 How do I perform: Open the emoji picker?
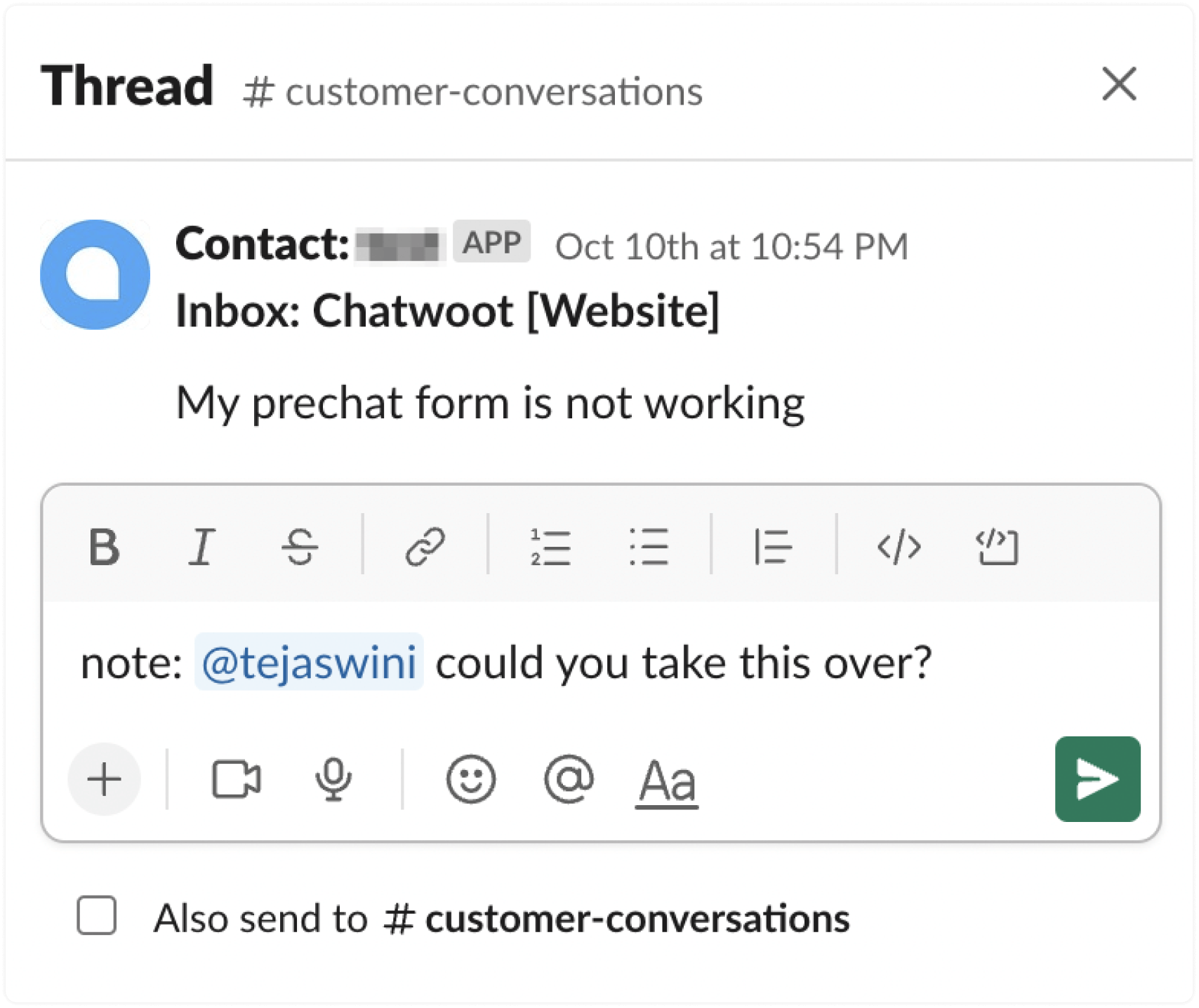tap(471, 779)
